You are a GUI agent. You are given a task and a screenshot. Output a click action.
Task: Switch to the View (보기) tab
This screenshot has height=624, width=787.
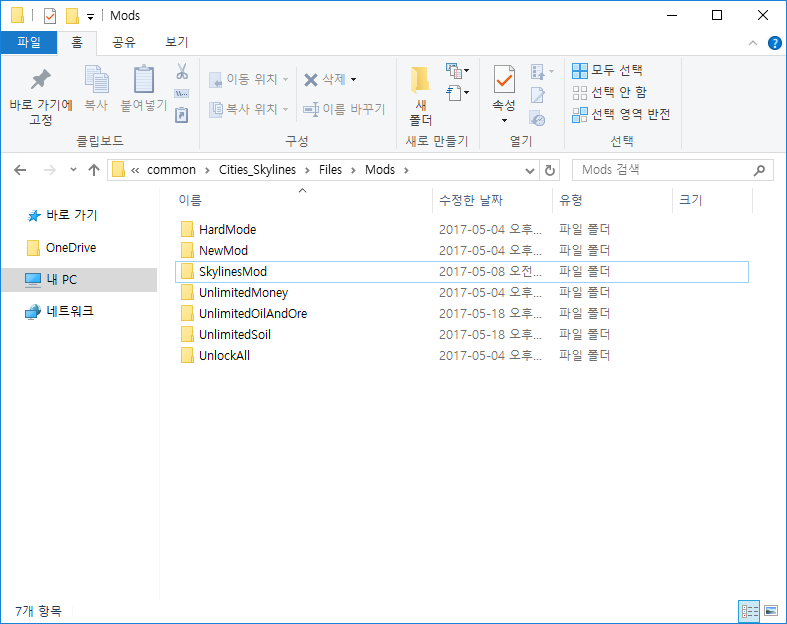tap(177, 42)
